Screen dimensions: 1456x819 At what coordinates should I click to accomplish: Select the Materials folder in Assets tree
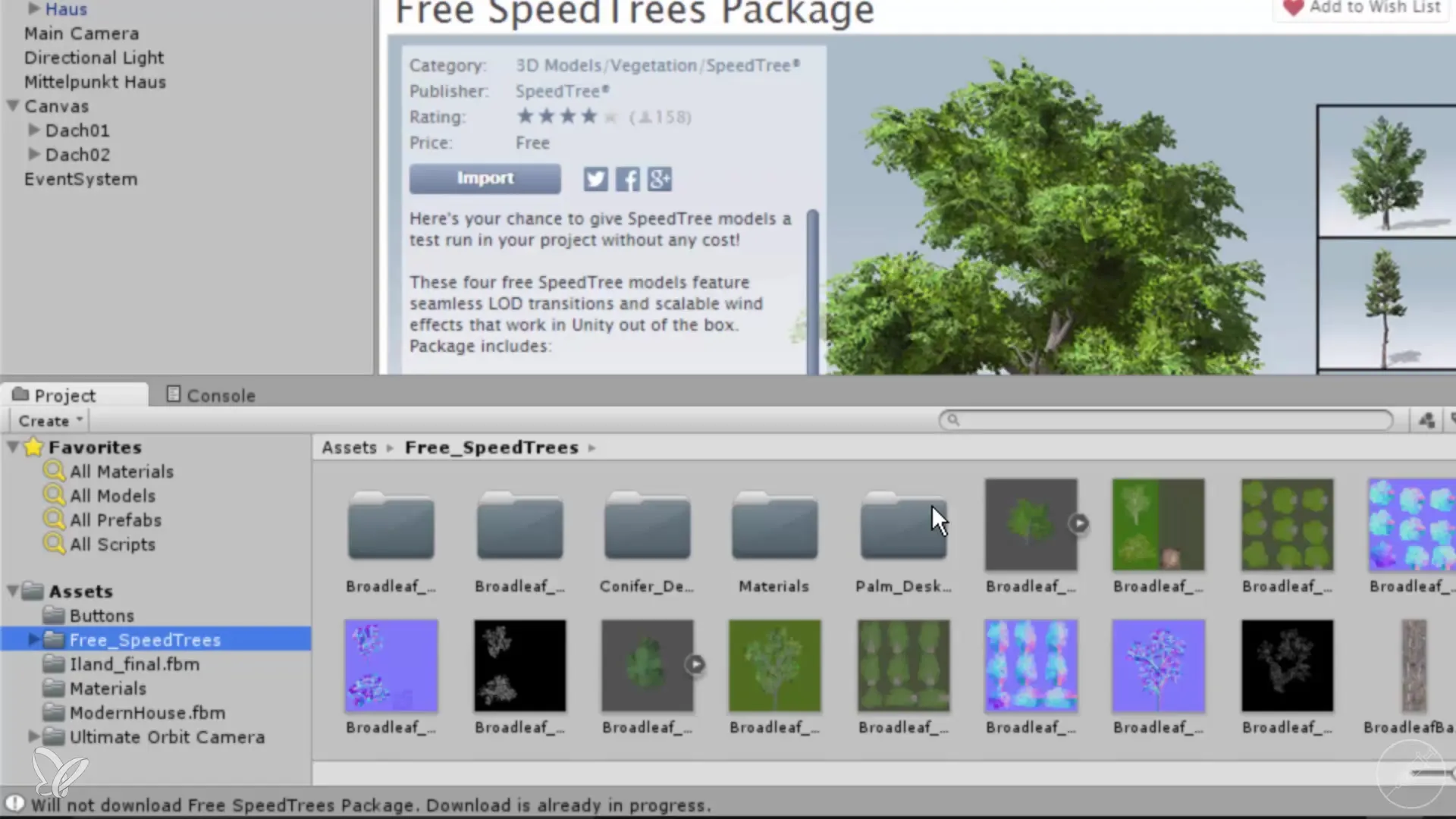(108, 689)
